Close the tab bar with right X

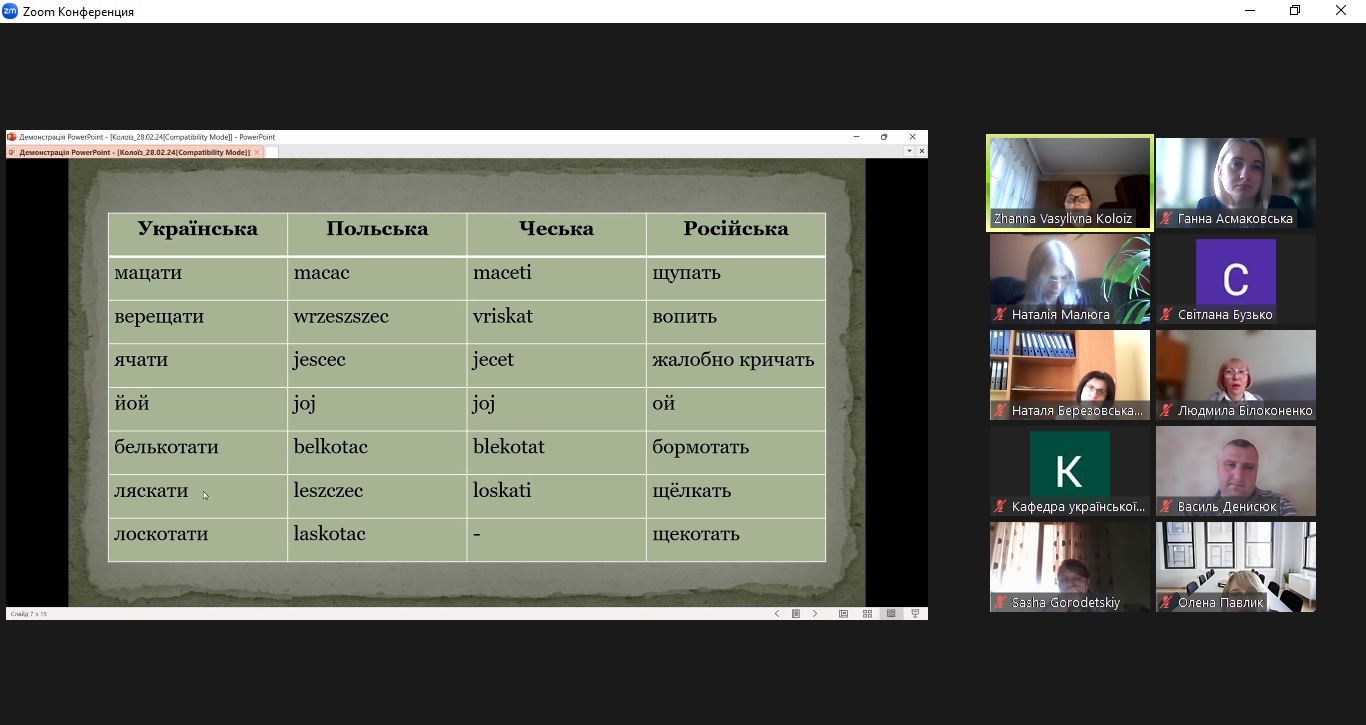click(x=921, y=152)
